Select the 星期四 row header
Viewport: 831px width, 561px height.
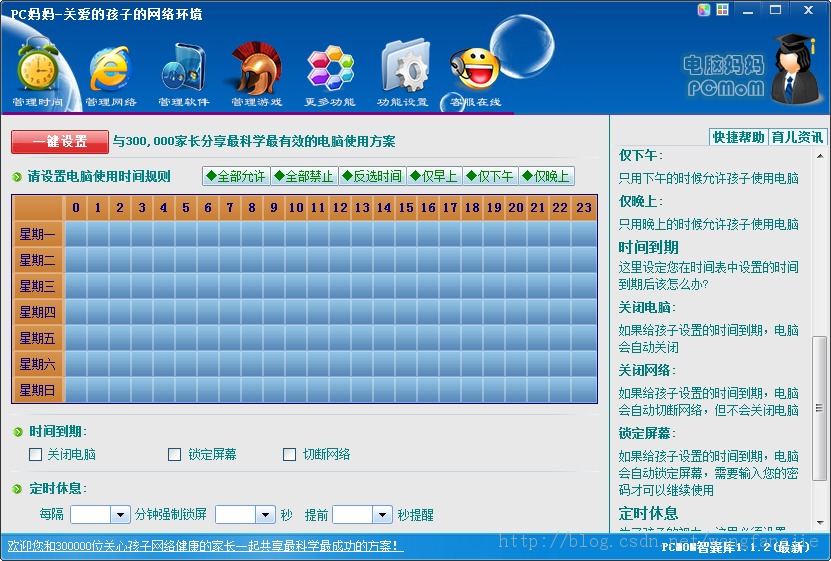point(38,311)
